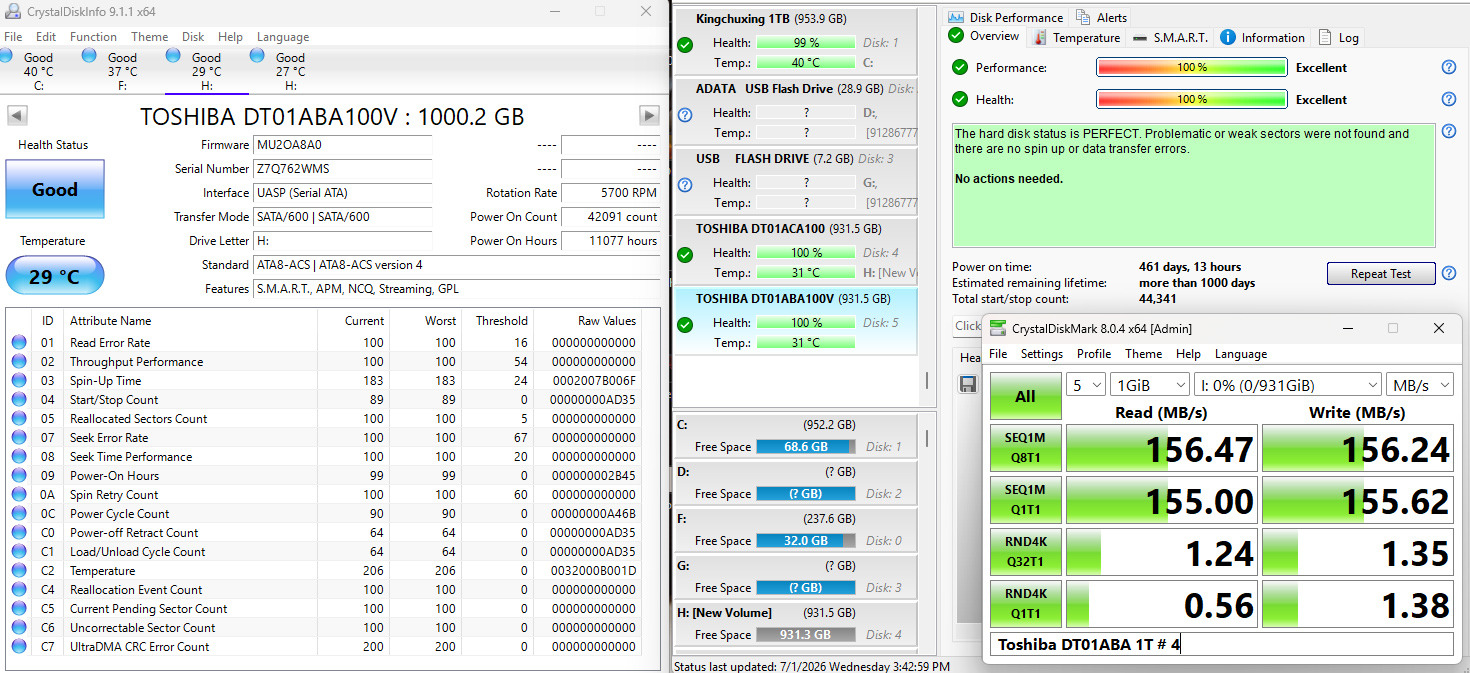Click the blue status orb for drive F:
Viewport: 1470px width, 673px height.
[89, 56]
